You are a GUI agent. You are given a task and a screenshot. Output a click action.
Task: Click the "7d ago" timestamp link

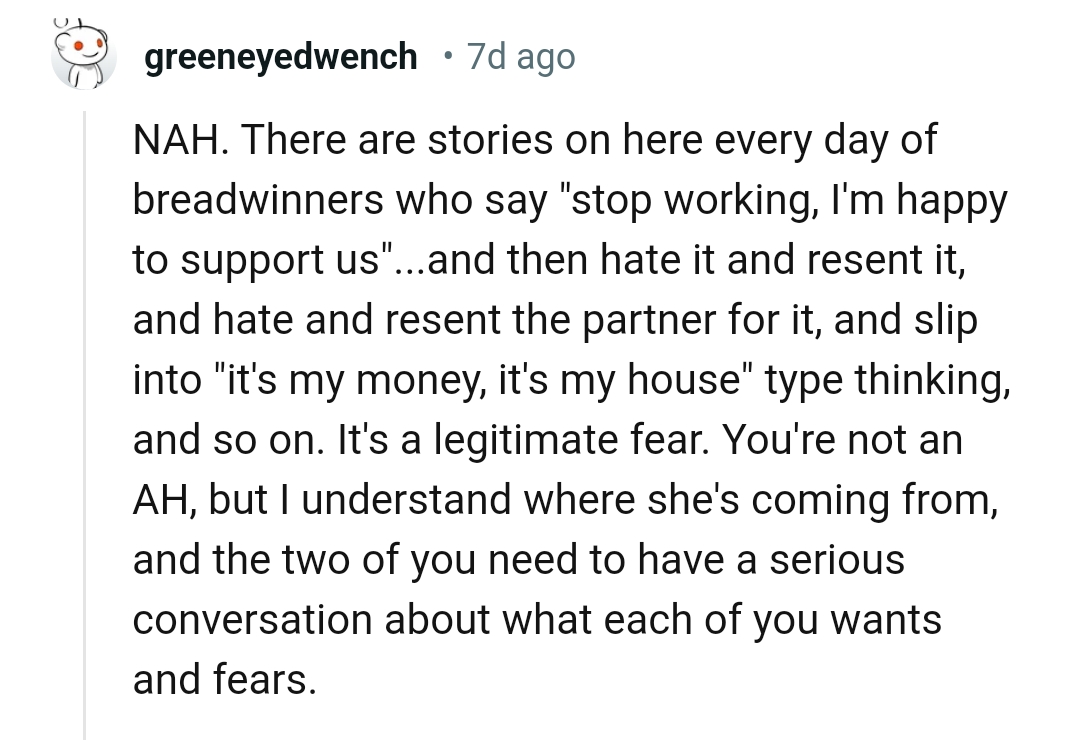tap(519, 56)
